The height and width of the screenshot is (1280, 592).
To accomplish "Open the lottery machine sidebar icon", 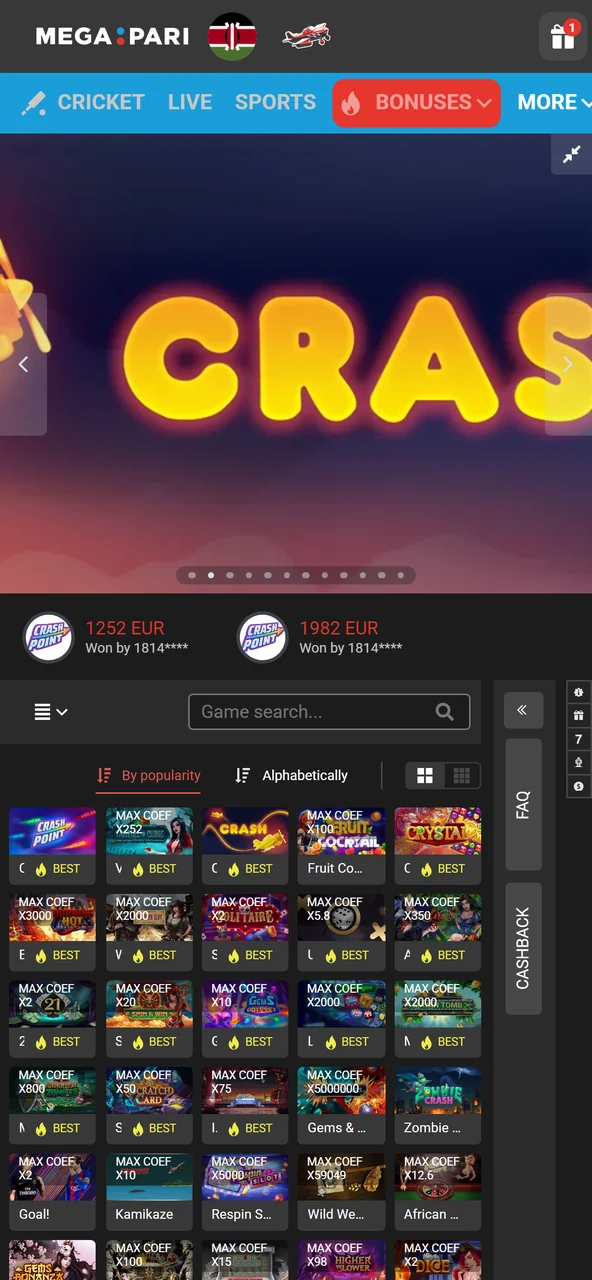I will point(578,763).
